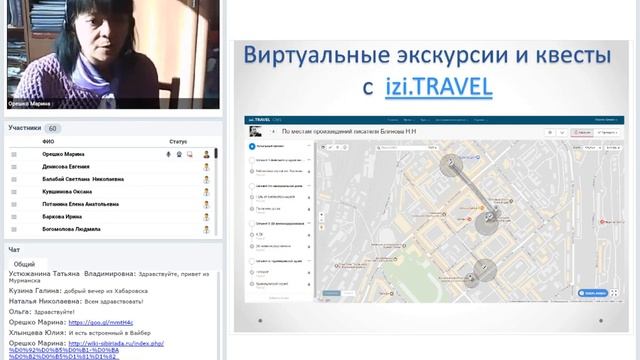Click the gray handle icon beside Баркова Ирина
Image resolution: width=640 pixels, height=360 pixels.
coord(14,217)
